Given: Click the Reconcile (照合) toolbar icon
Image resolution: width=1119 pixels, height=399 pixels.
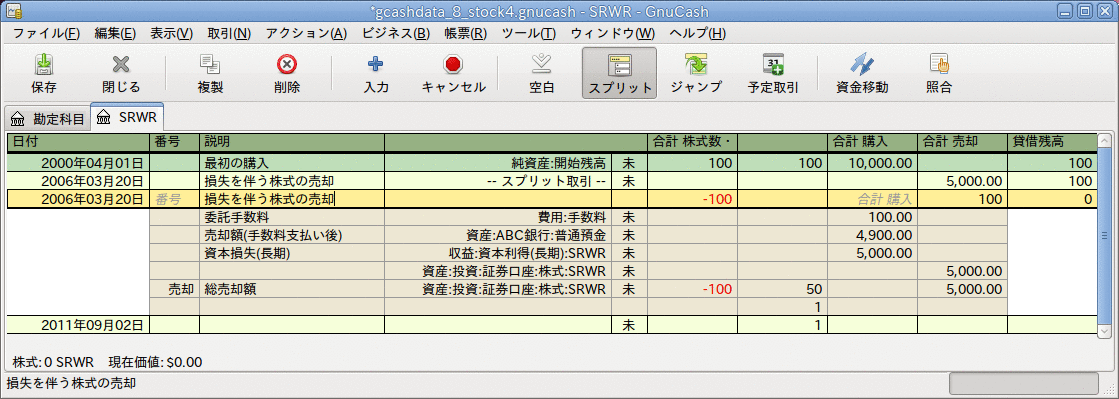Looking at the screenshot, I should click(938, 74).
